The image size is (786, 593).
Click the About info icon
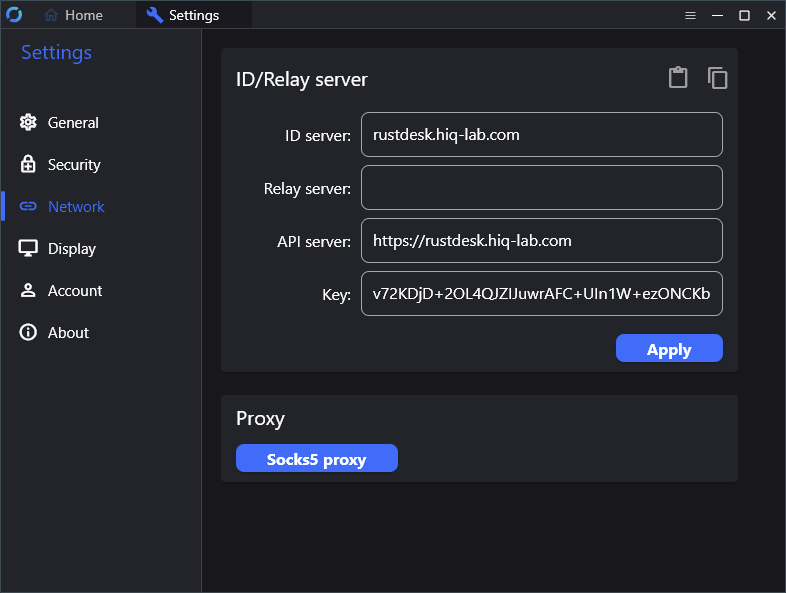pyautogui.click(x=28, y=333)
